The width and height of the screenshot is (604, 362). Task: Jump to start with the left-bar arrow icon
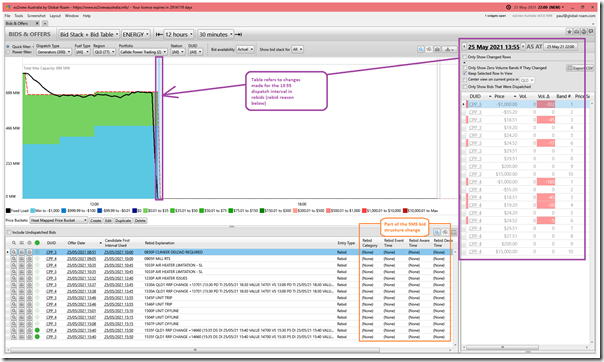point(159,34)
